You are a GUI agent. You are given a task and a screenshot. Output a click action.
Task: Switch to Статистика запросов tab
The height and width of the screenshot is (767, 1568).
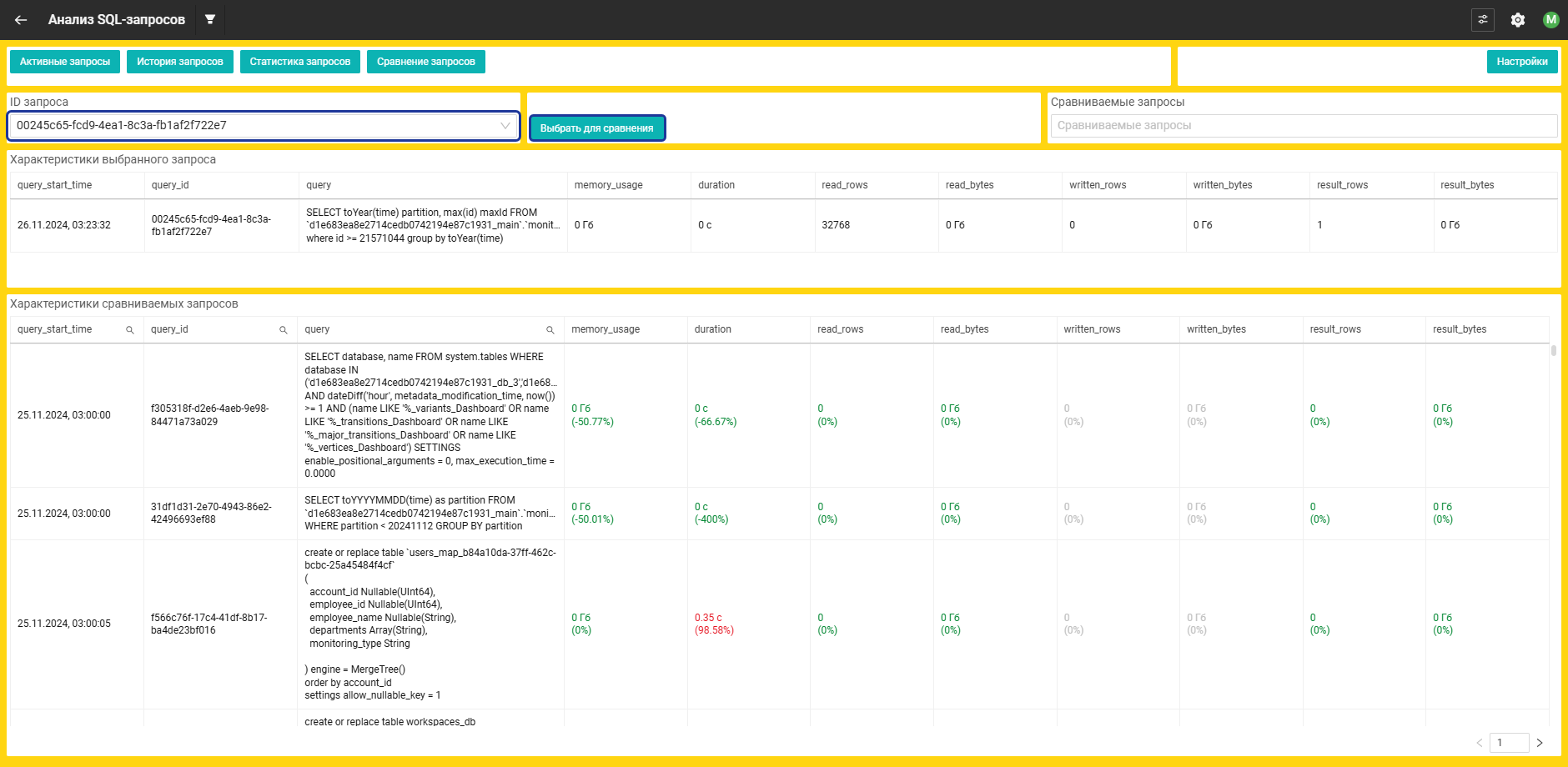pos(300,62)
